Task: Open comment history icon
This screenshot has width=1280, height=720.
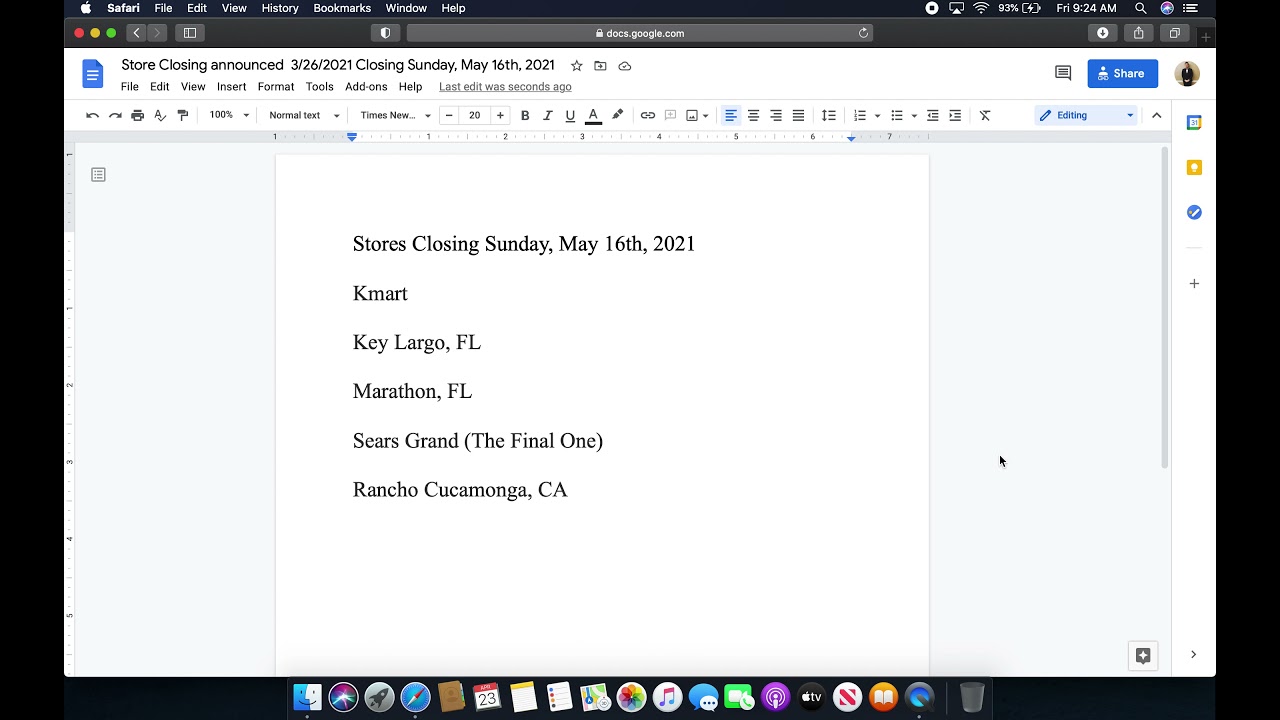Action: tap(1063, 73)
